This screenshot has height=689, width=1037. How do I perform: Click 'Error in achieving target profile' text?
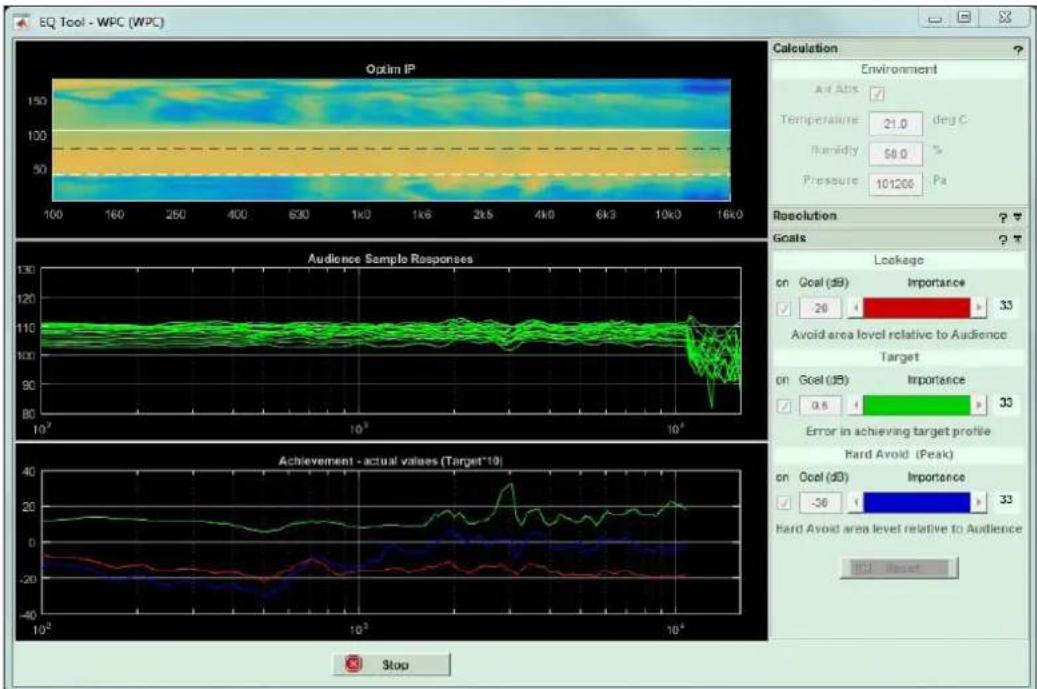898,432
